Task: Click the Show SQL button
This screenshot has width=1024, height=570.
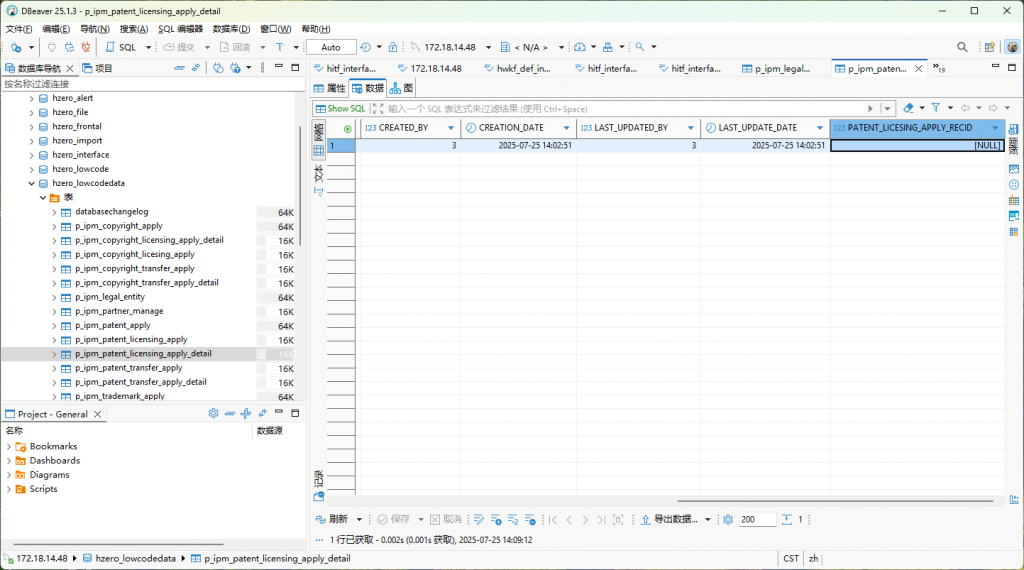Action: pyautogui.click(x=341, y=108)
